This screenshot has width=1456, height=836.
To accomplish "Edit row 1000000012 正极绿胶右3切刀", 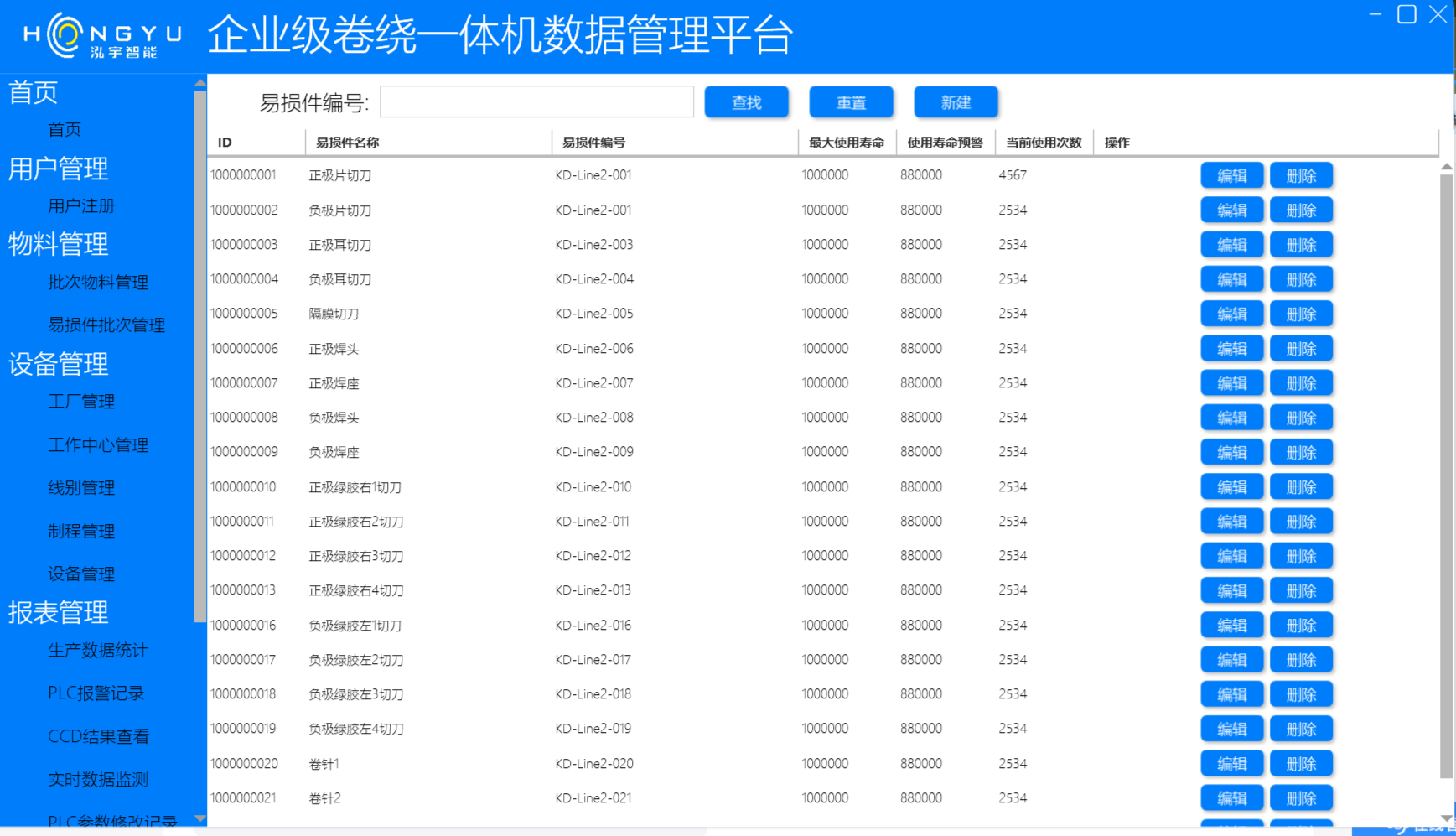I will click(x=1231, y=556).
